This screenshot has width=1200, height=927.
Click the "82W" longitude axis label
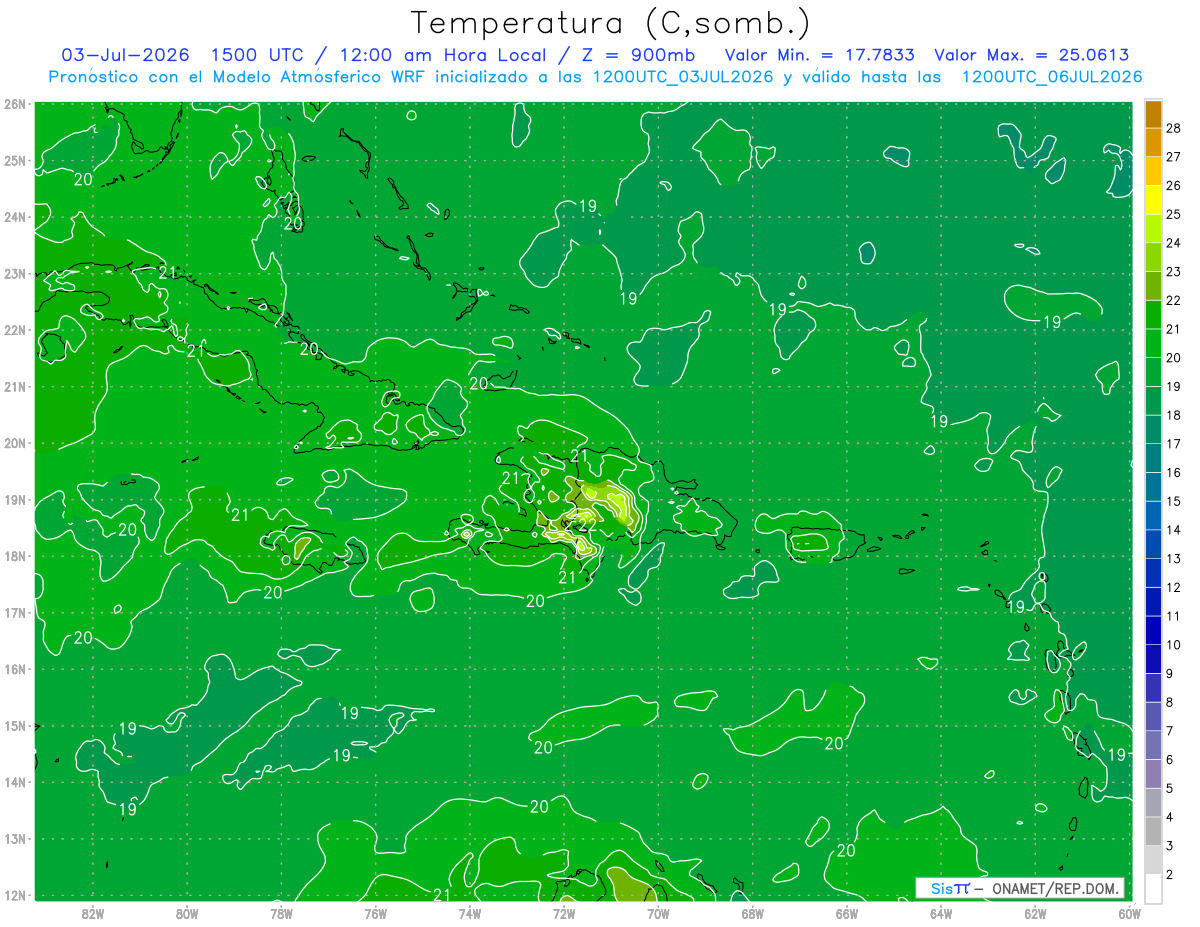click(x=92, y=913)
